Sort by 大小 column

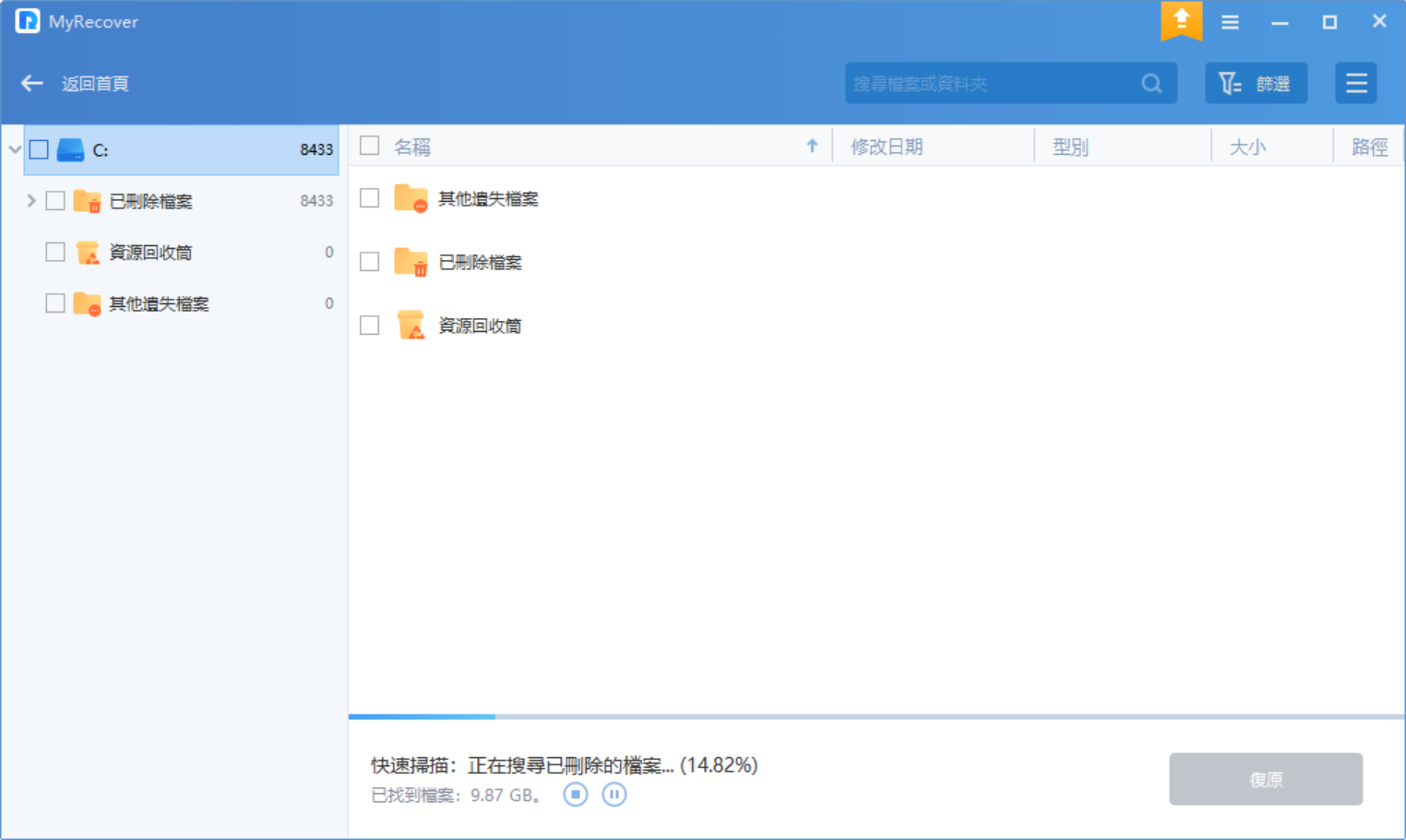point(1247,148)
